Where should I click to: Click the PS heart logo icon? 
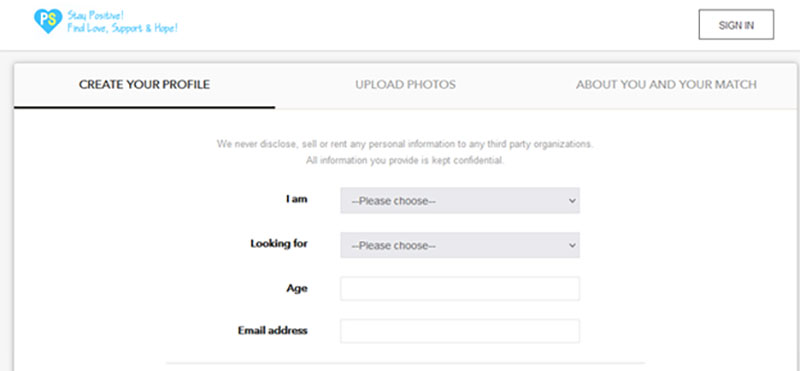[48, 21]
